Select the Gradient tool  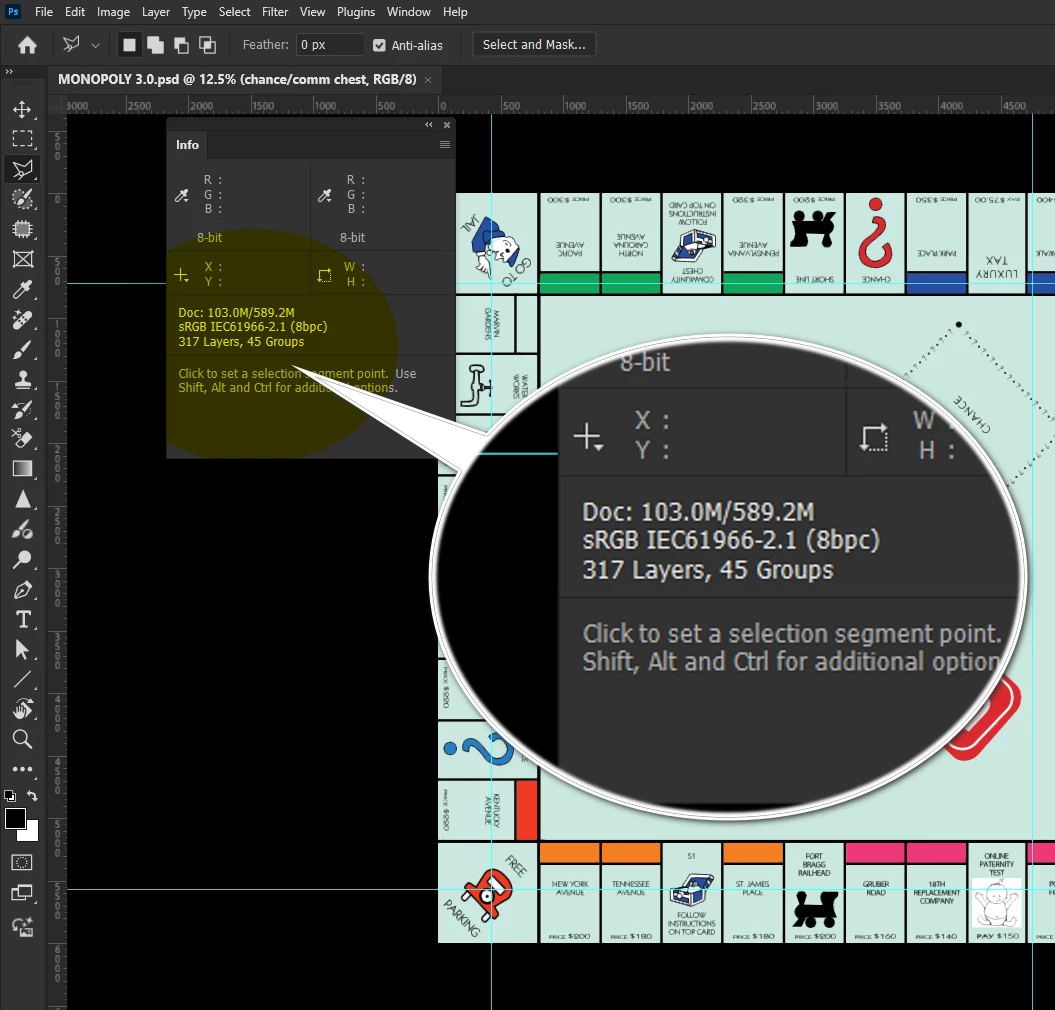point(22,469)
